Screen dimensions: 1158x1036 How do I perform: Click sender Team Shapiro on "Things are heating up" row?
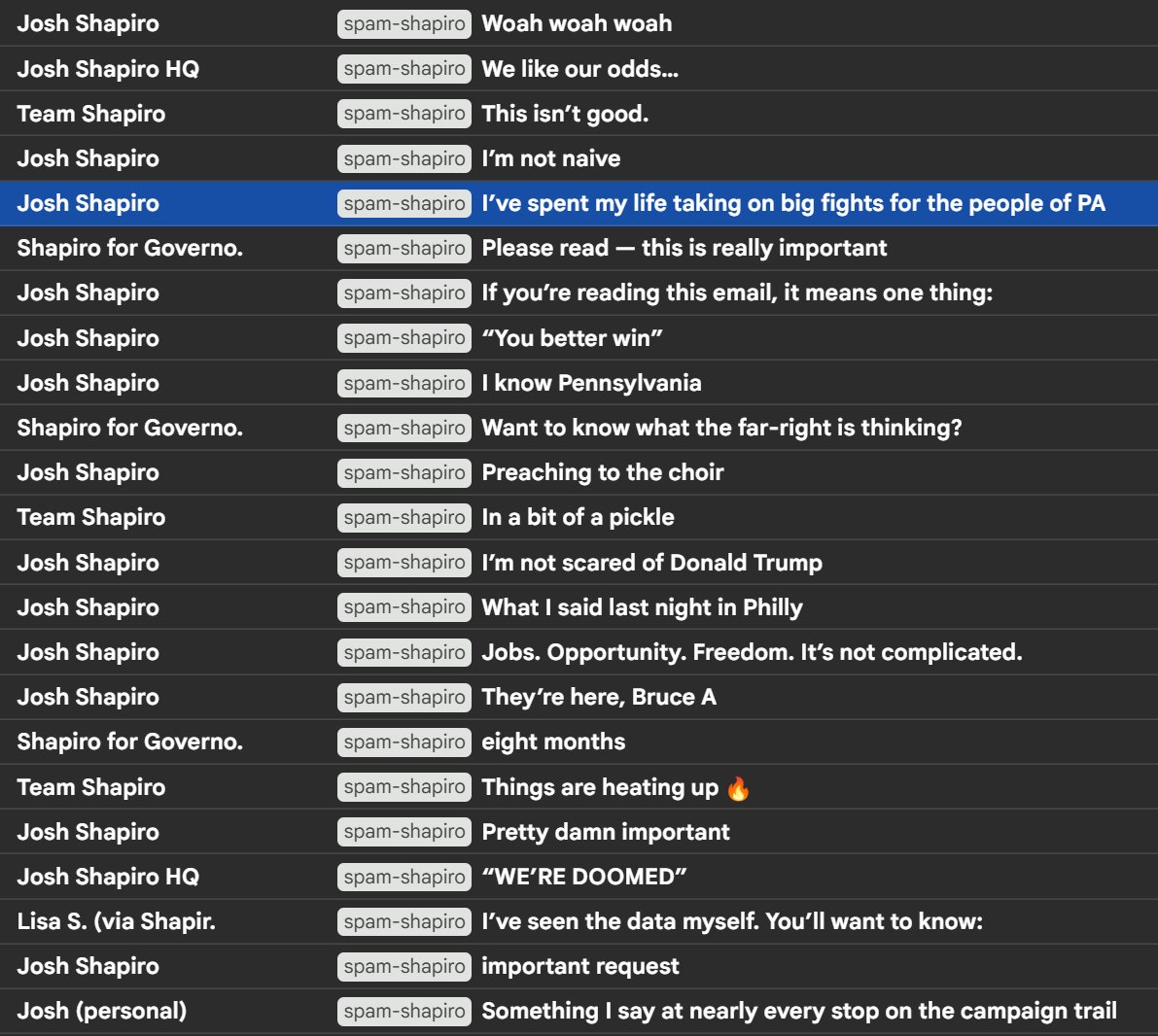(90, 787)
